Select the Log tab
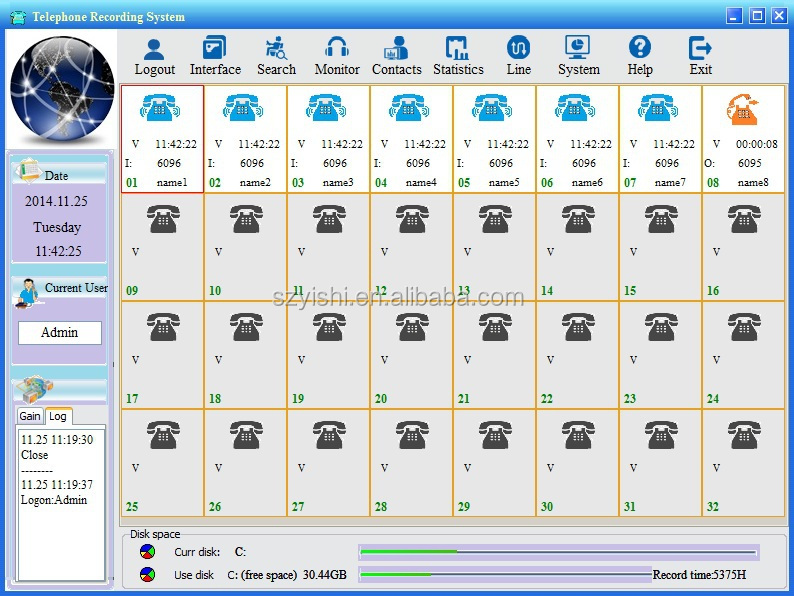This screenshot has height=596, width=794. pos(58,416)
